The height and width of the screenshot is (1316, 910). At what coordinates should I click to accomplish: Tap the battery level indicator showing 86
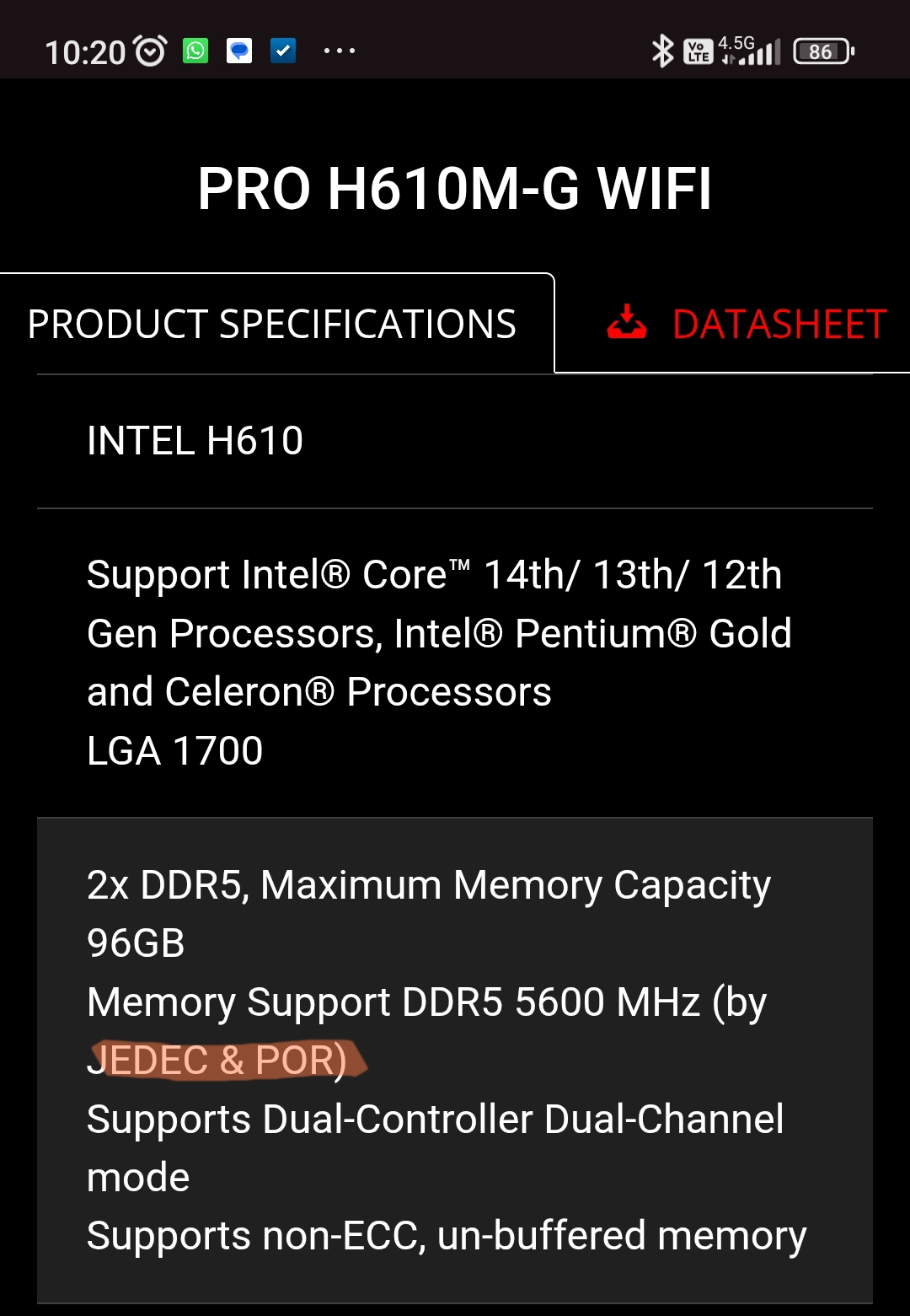(x=824, y=51)
